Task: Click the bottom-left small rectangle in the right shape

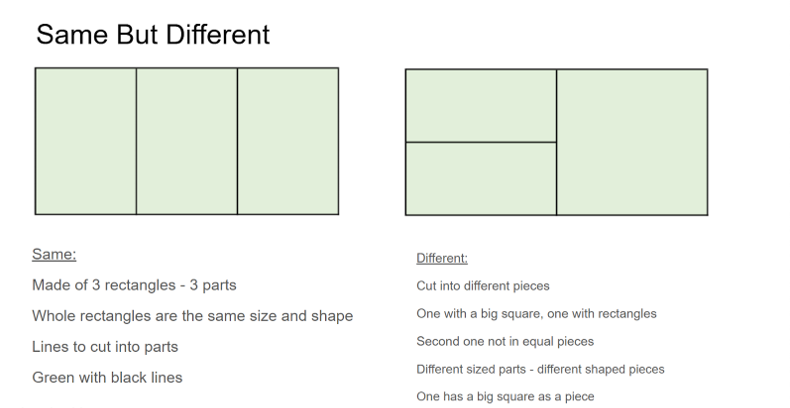Action: click(481, 179)
